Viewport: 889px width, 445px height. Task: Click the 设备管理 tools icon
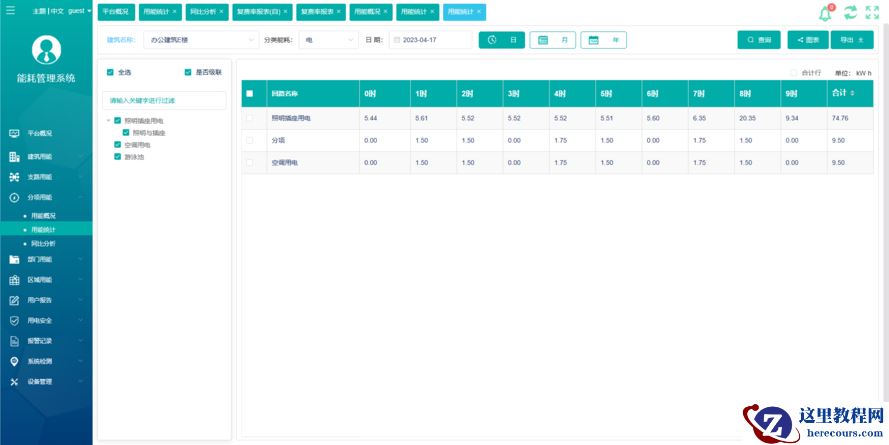(15, 382)
